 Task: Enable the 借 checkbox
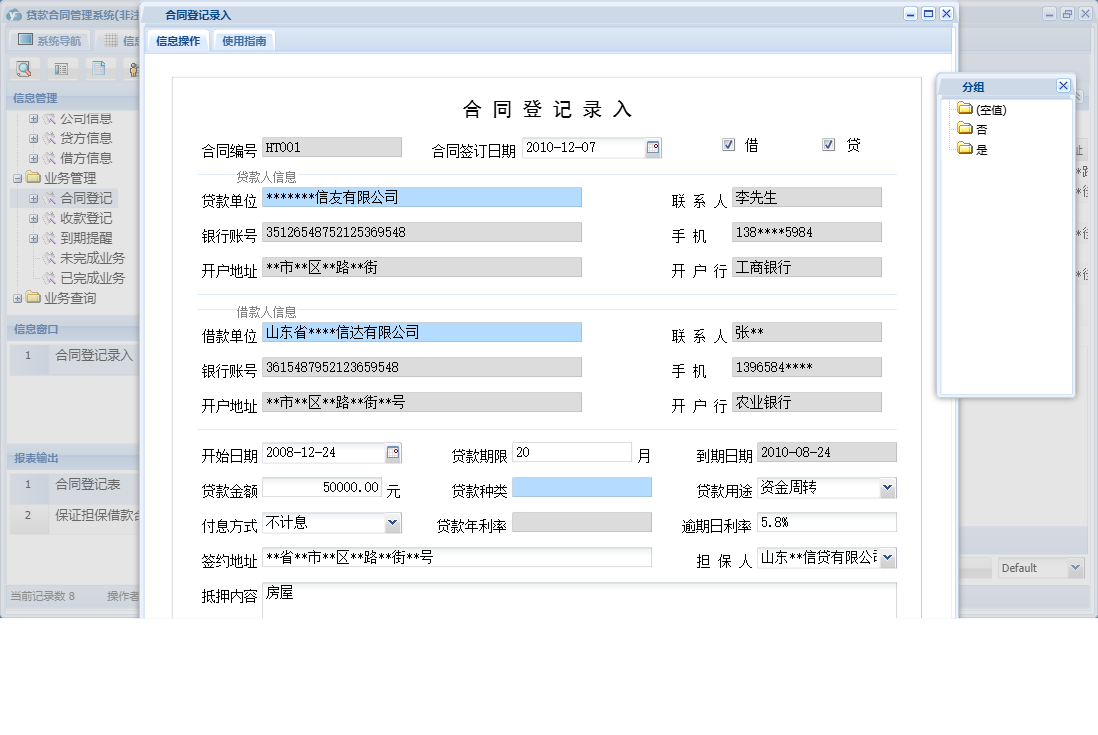click(x=729, y=143)
